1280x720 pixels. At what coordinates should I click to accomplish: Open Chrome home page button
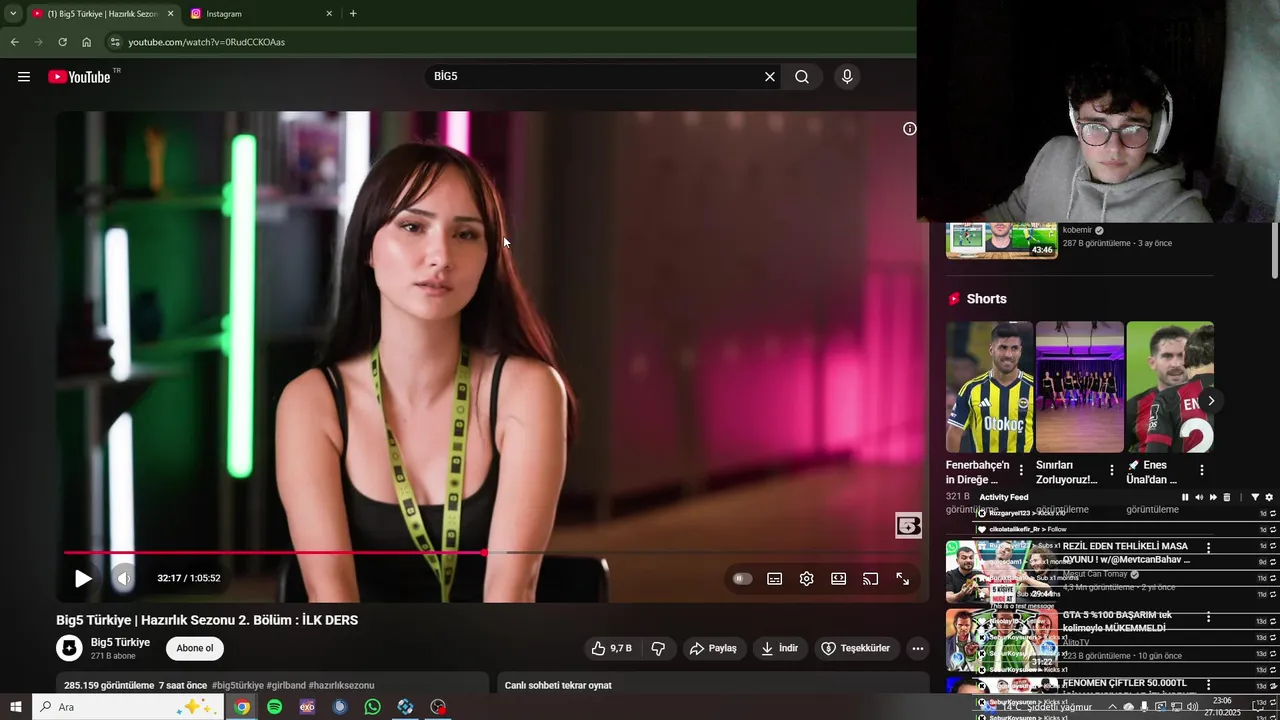point(86,42)
